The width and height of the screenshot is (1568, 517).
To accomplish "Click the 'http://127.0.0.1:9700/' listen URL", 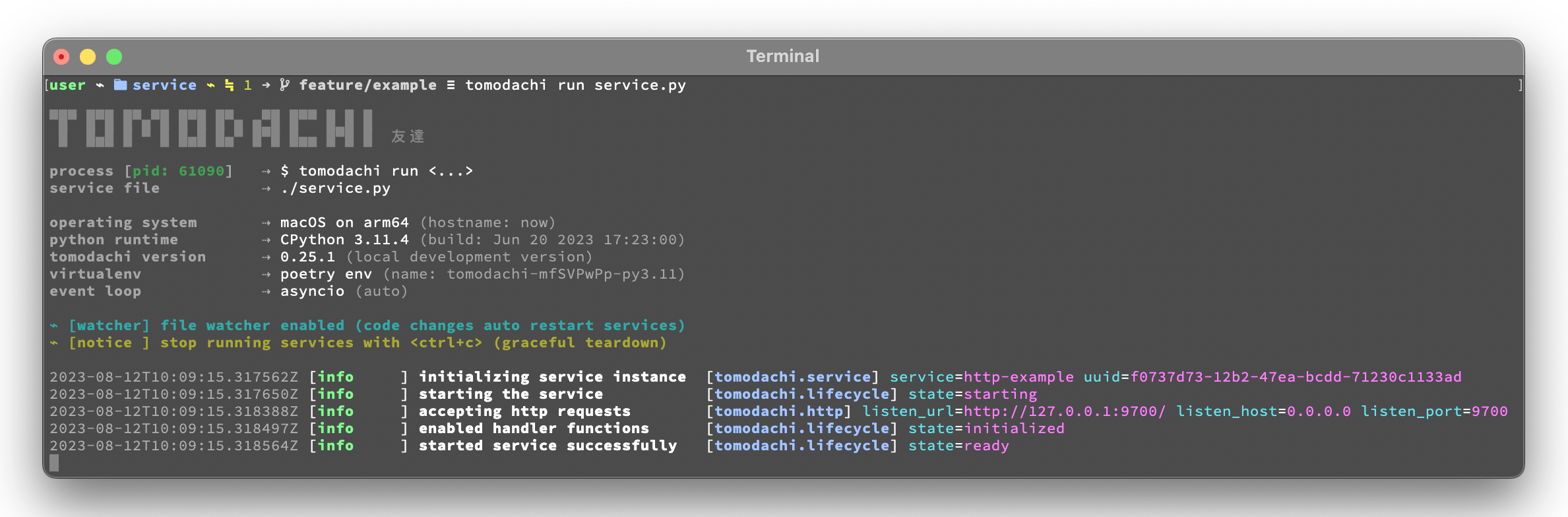I will coord(1065,411).
